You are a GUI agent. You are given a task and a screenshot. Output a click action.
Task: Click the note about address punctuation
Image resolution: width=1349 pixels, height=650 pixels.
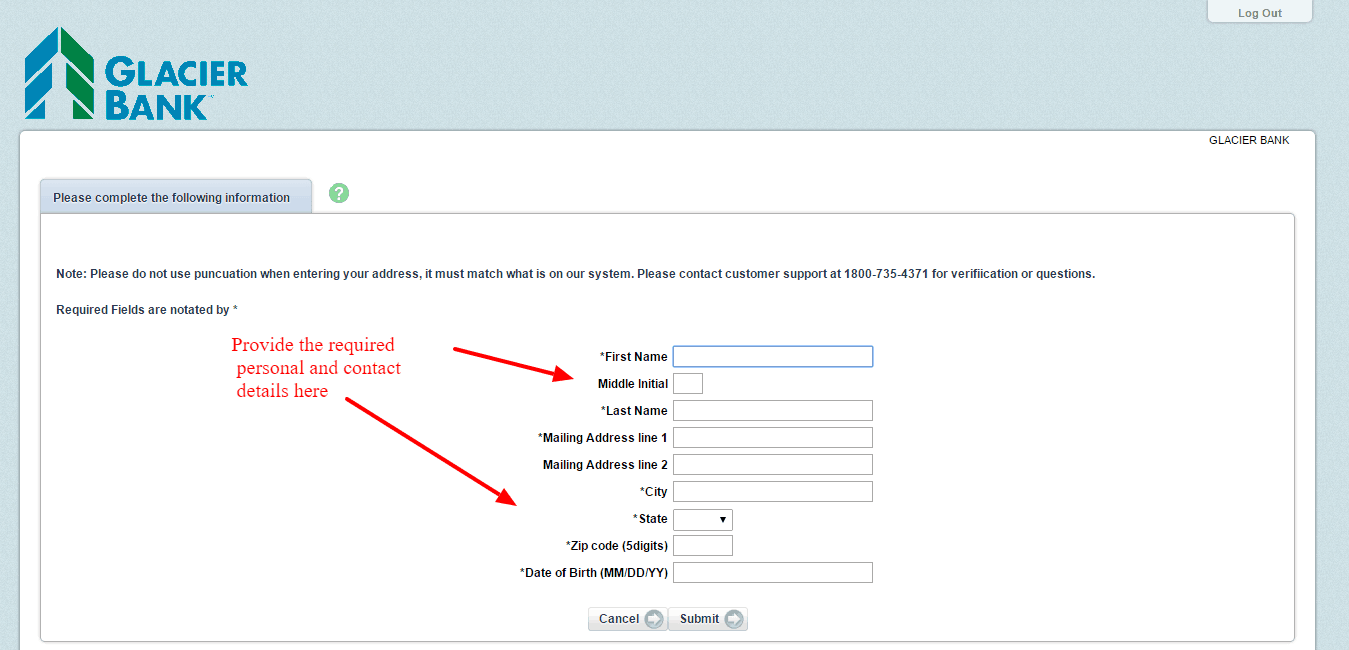(576, 274)
